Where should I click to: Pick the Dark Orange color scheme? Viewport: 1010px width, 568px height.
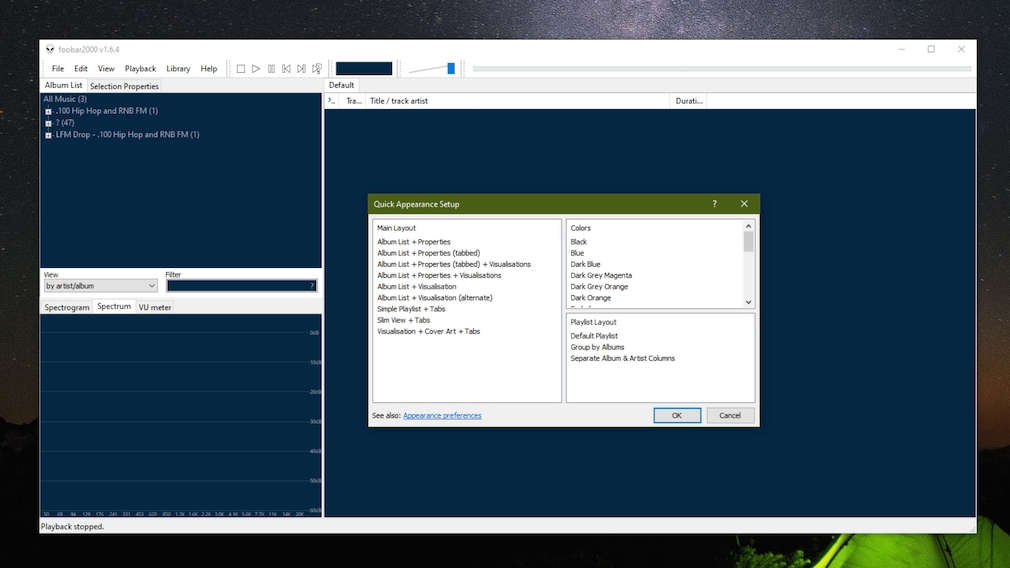(x=591, y=298)
